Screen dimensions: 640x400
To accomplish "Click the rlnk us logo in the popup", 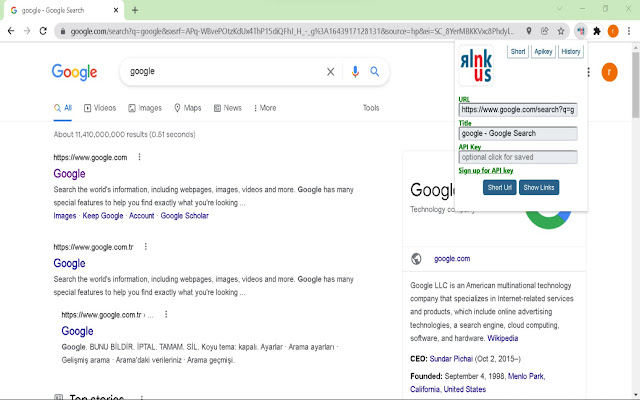I will (476, 65).
